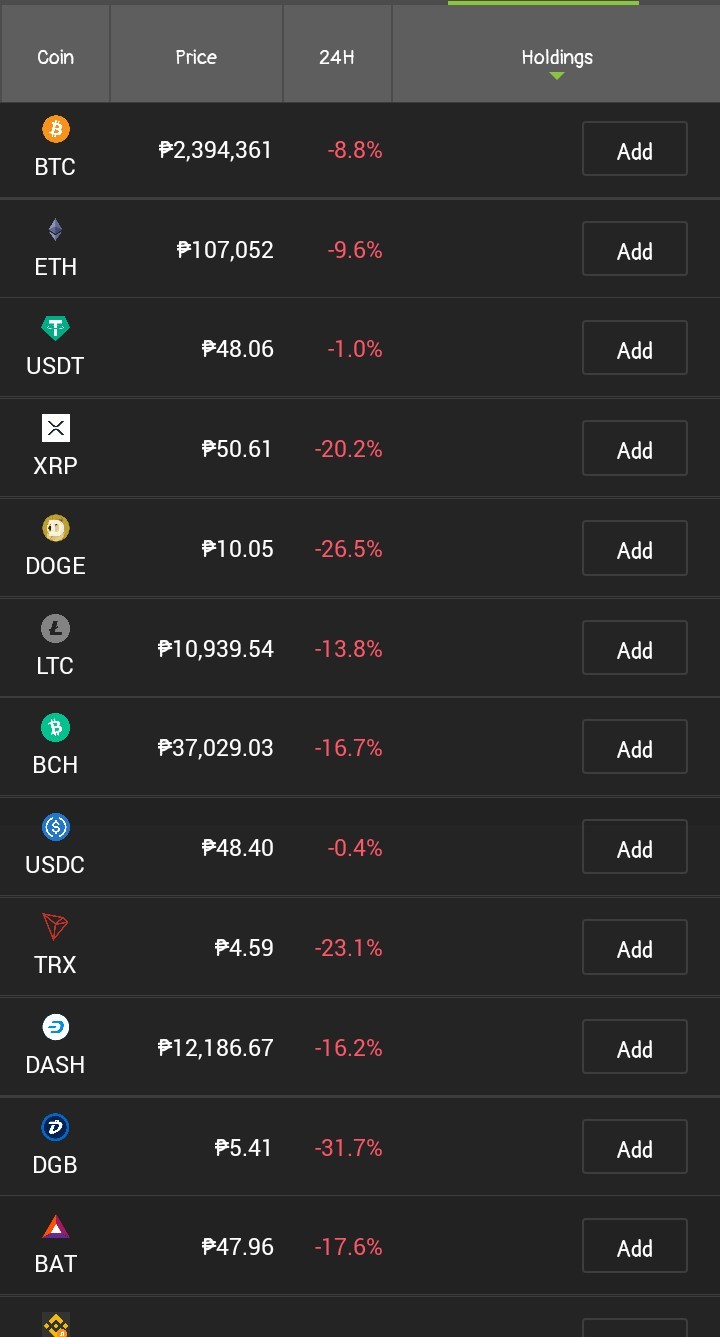This screenshot has width=720, height=1337.
Task: Add holdings for USDC
Action: point(635,848)
